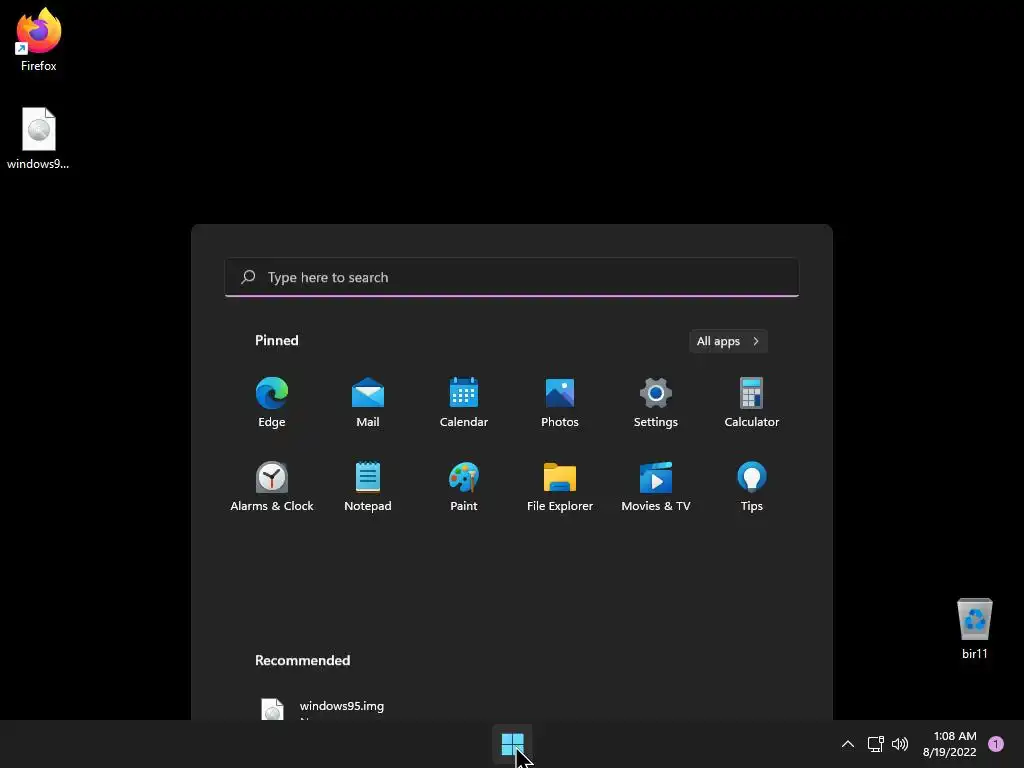
Task: Launch the Mail app
Action: 368,402
